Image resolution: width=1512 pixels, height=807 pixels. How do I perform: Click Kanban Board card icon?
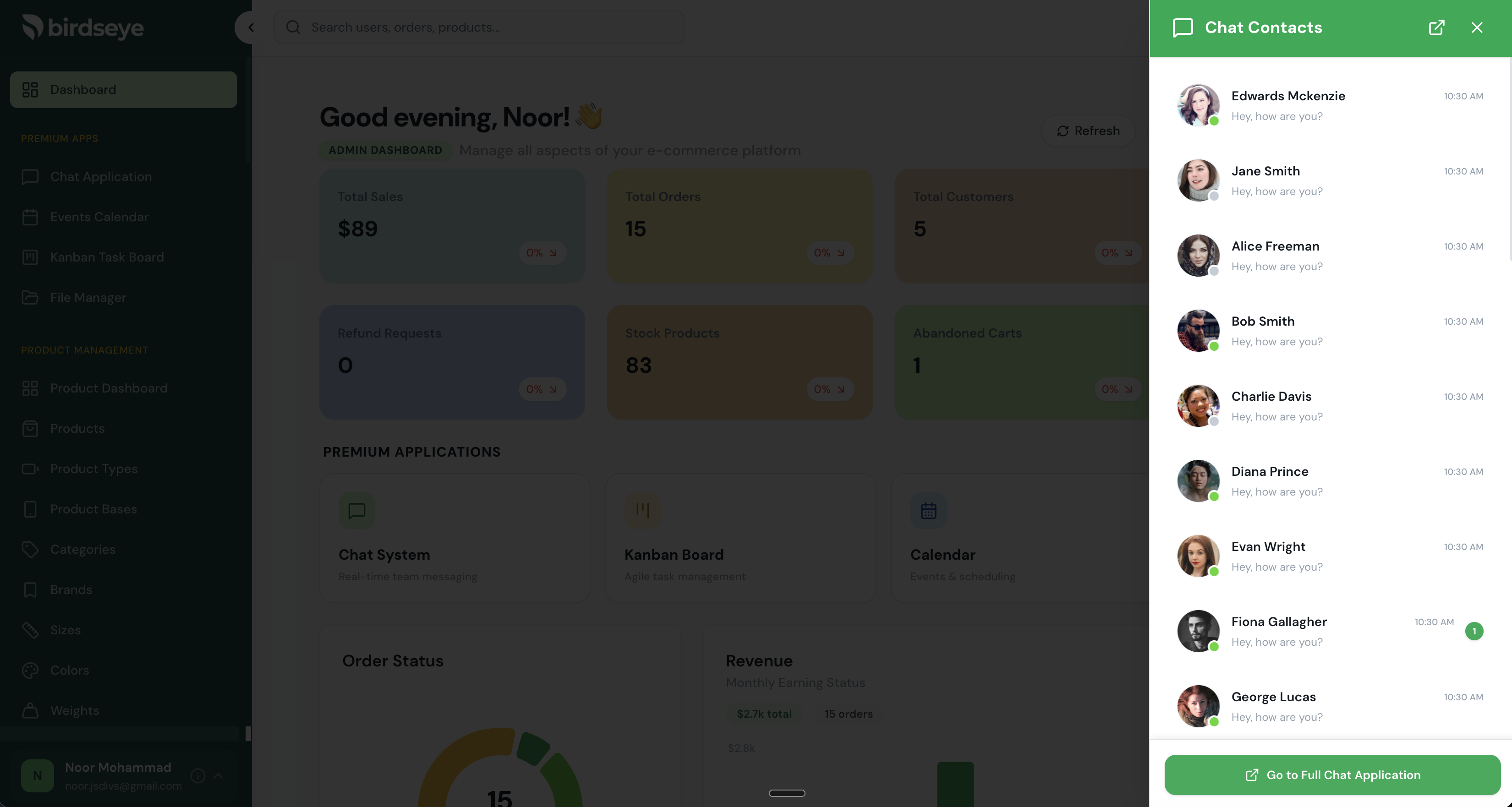pos(643,511)
